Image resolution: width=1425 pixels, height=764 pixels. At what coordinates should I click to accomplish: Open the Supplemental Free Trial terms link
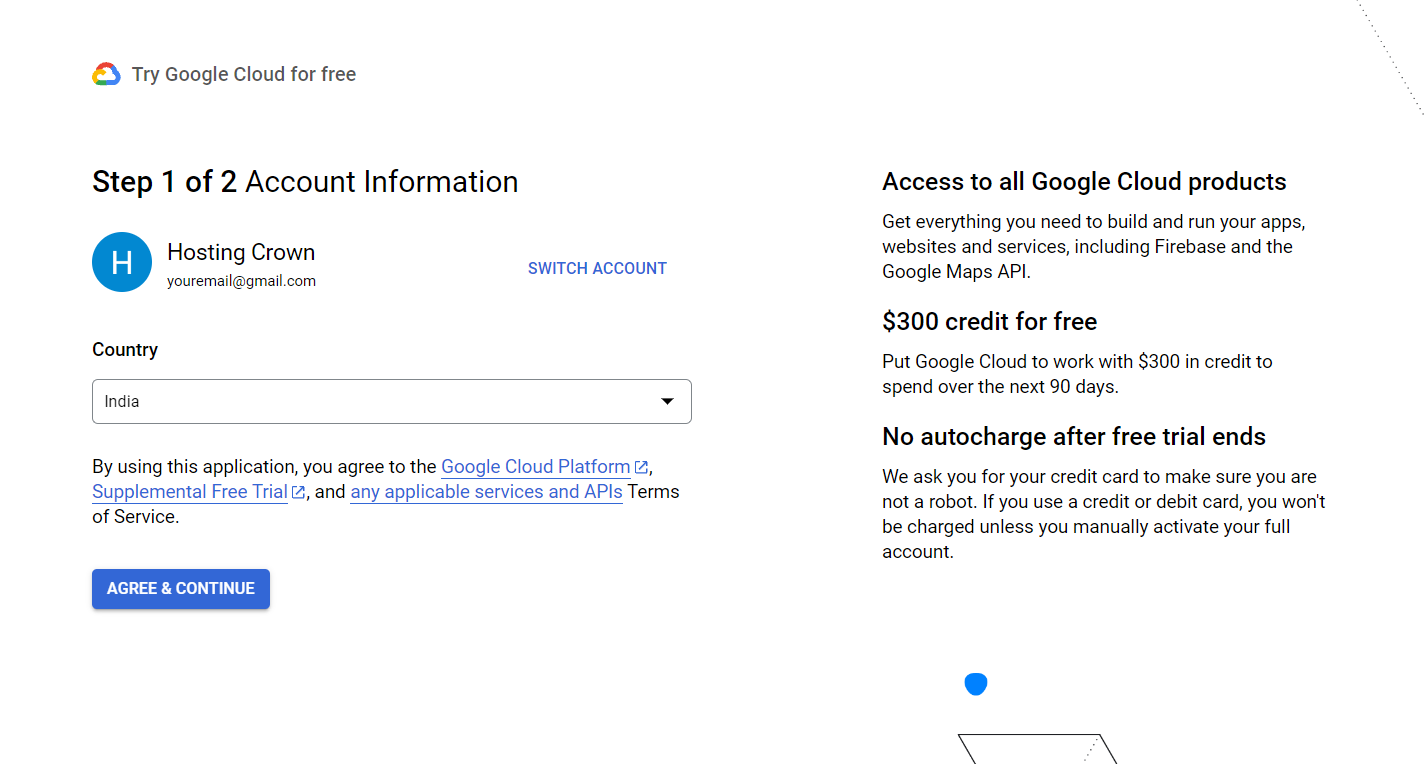(x=190, y=492)
